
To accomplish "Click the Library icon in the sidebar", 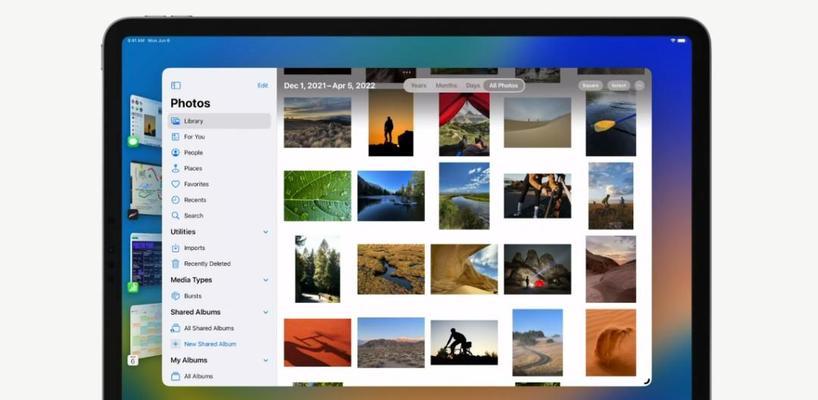I will pos(175,121).
